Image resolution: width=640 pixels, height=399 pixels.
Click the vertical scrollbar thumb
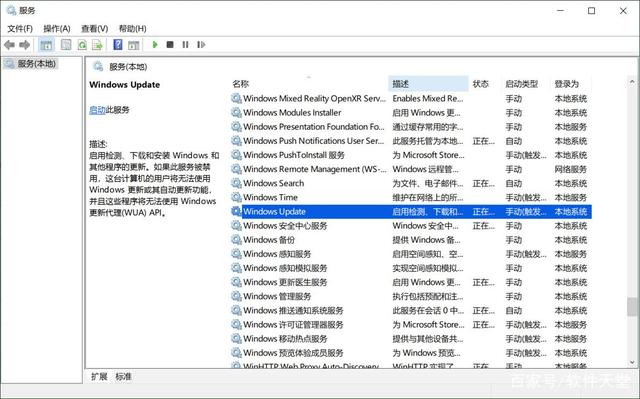point(632,306)
